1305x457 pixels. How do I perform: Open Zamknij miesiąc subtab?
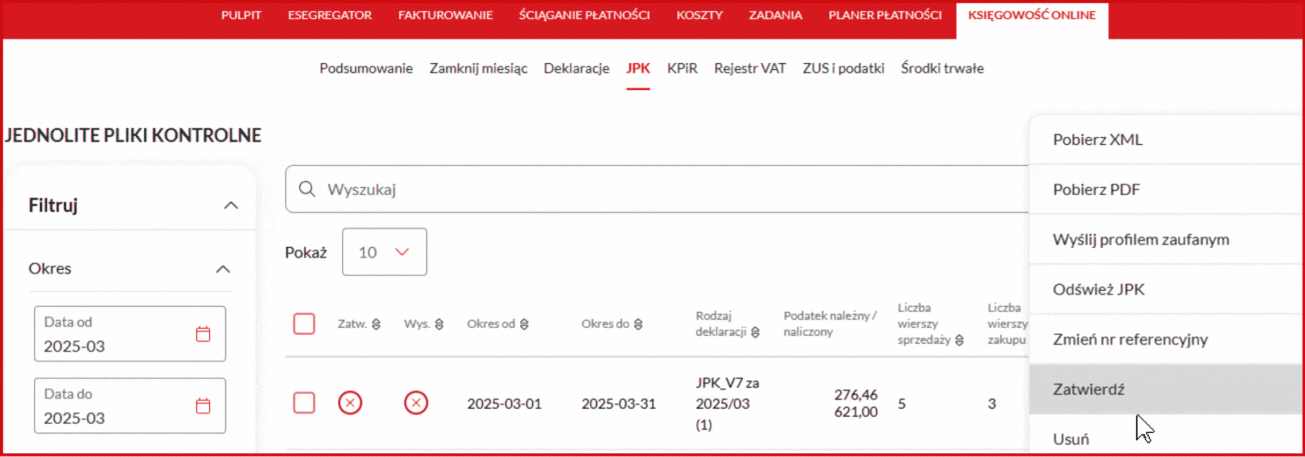coord(478,69)
